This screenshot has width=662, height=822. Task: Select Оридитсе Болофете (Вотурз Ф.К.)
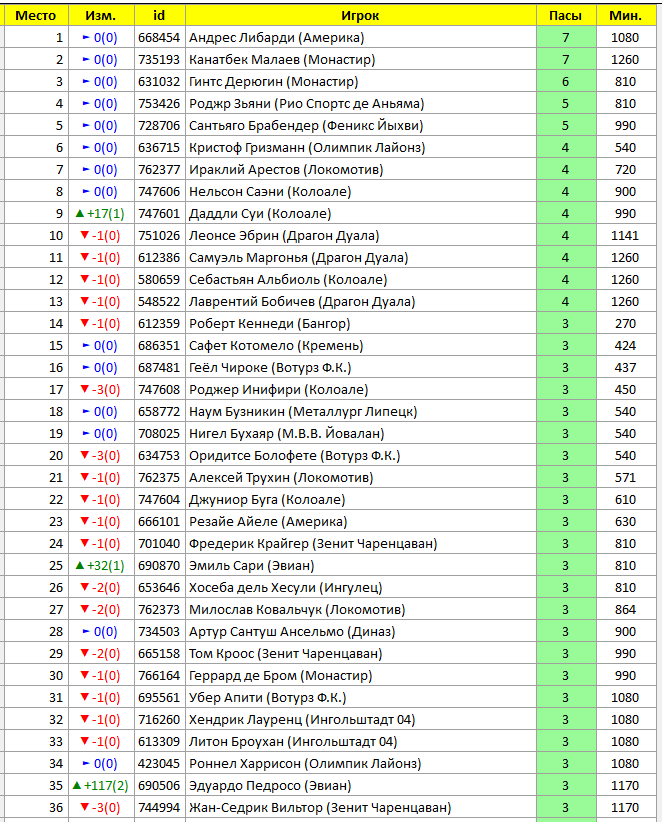[361, 456]
